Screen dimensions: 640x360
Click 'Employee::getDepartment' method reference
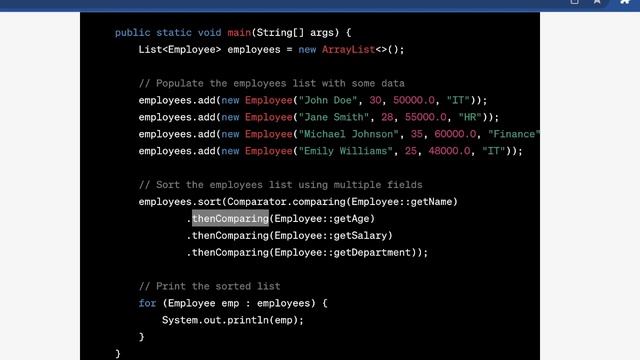[x=342, y=253]
